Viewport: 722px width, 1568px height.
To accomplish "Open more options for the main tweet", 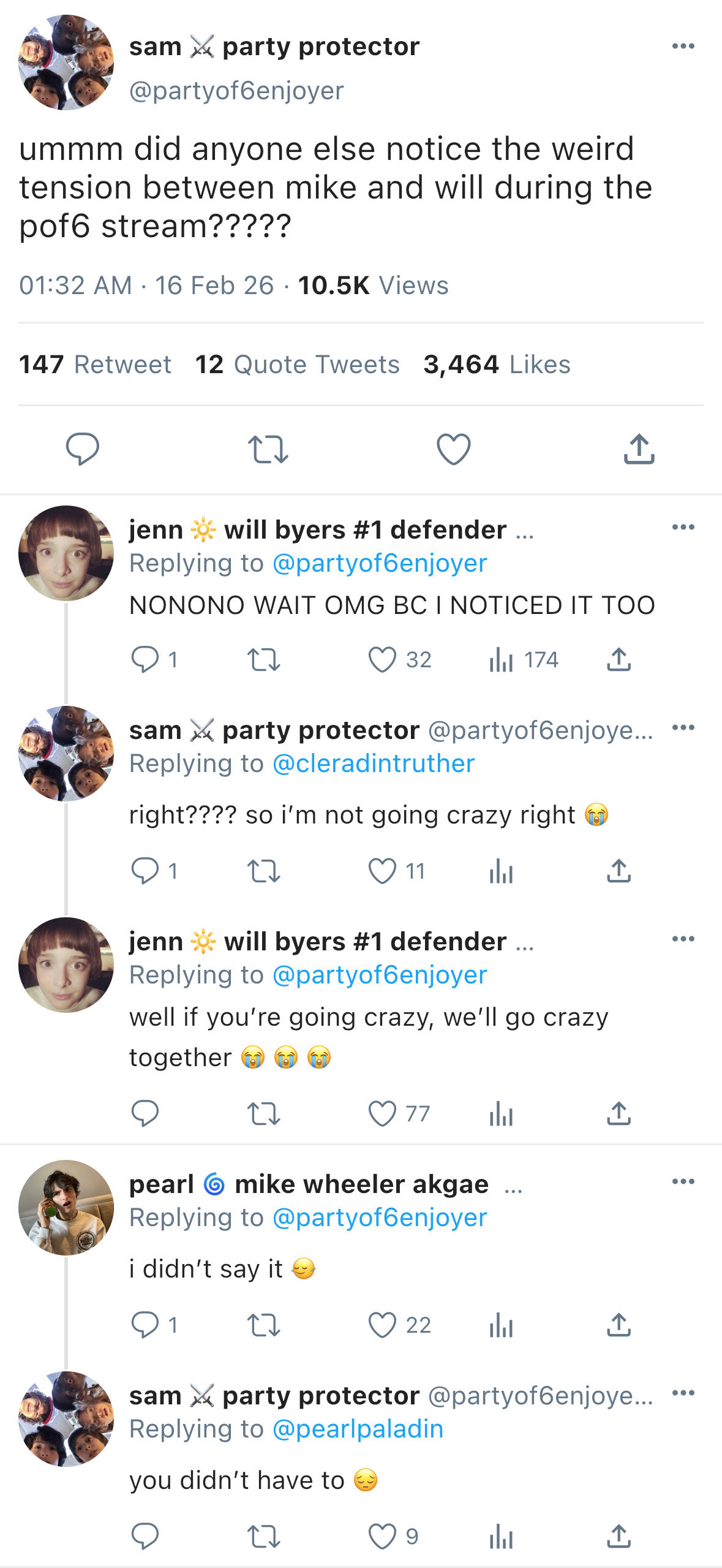I will point(683,47).
